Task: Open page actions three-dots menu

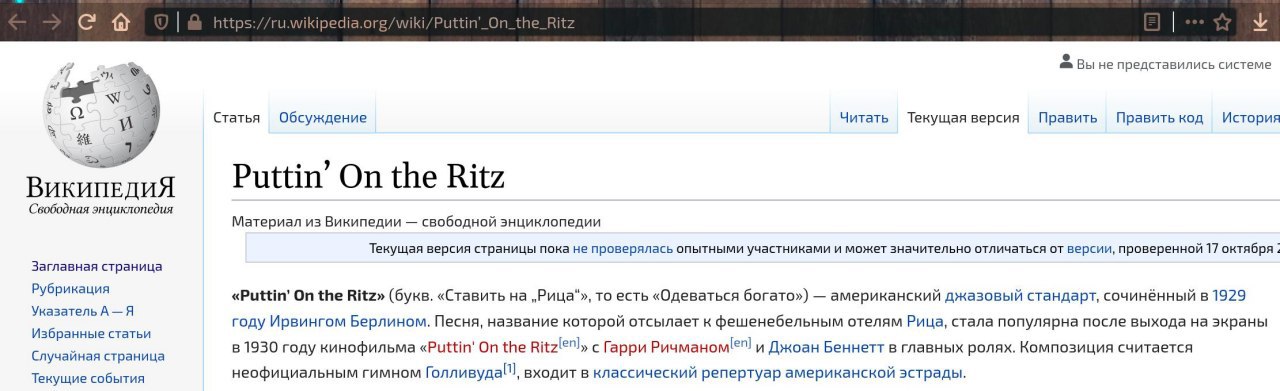Action: pos(1194,21)
